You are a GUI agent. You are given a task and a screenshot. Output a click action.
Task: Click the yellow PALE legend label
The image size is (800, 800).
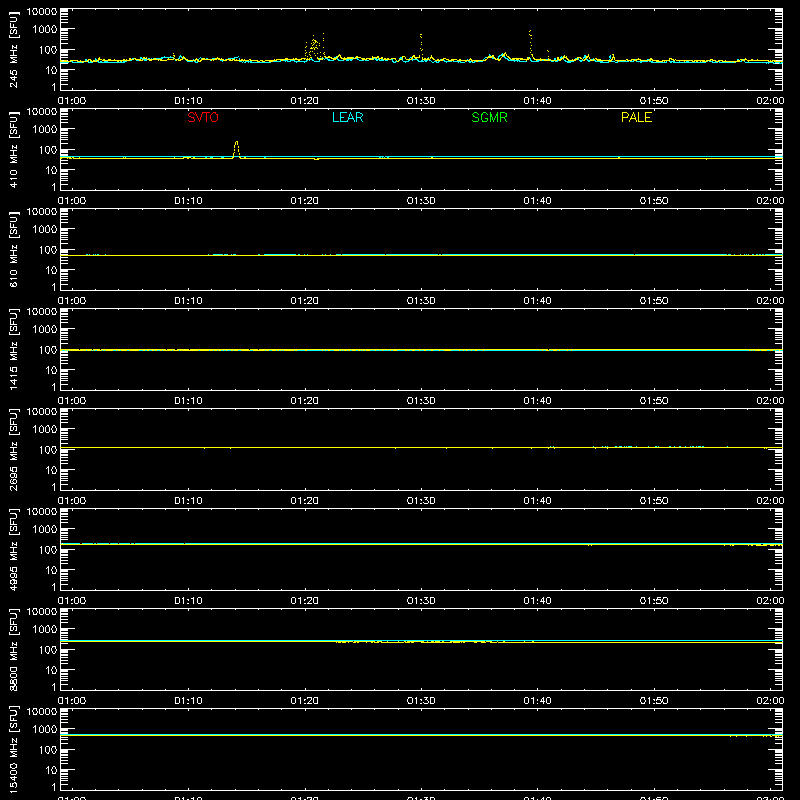tap(636, 117)
